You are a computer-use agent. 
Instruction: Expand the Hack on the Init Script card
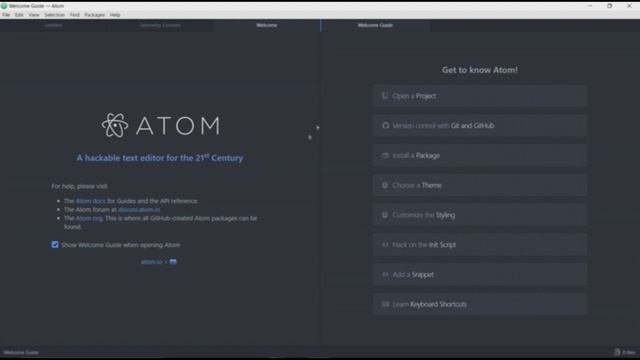click(x=480, y=245)
